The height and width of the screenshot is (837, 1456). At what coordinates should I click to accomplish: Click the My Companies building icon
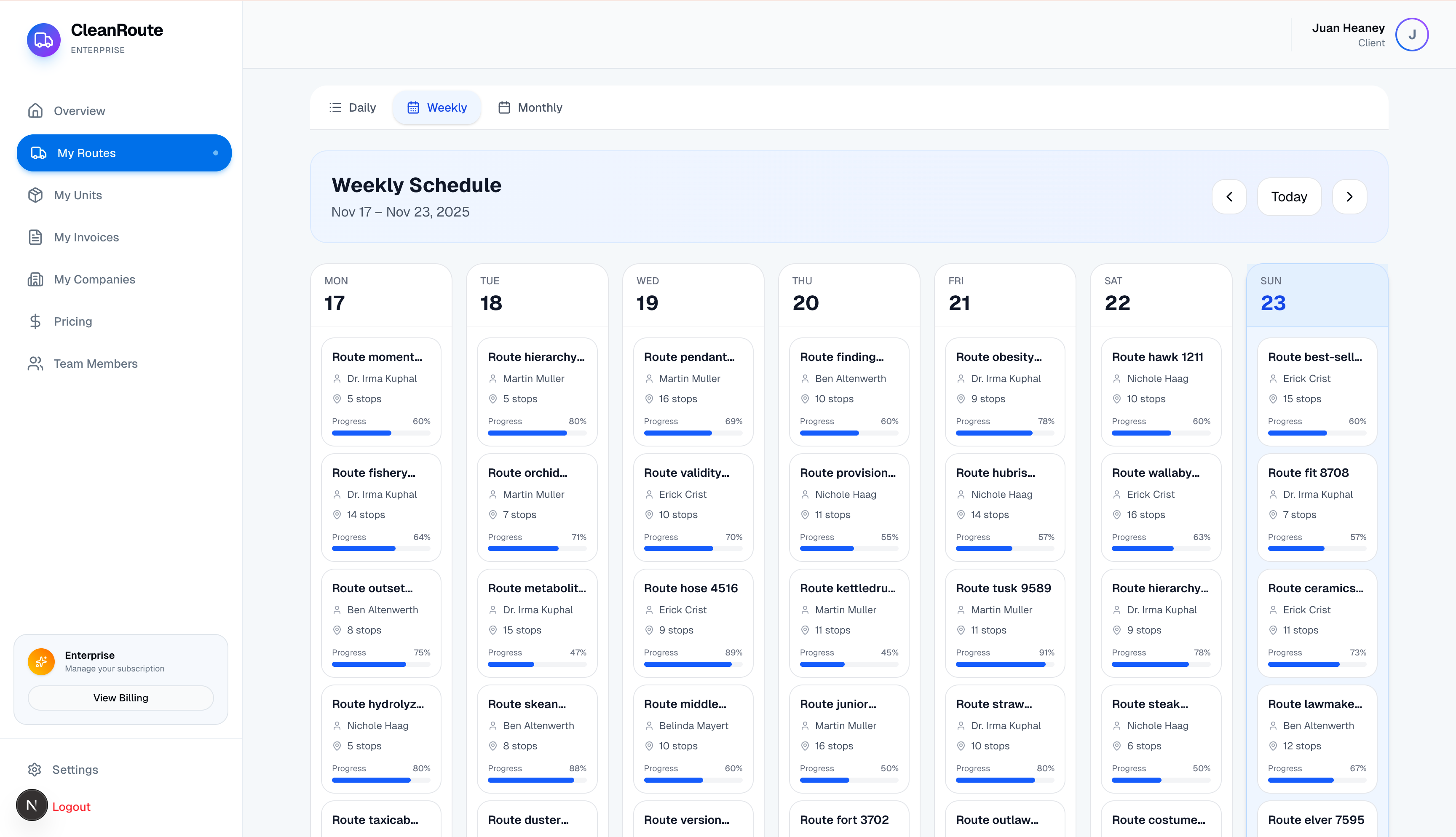[x=35, y=279]
